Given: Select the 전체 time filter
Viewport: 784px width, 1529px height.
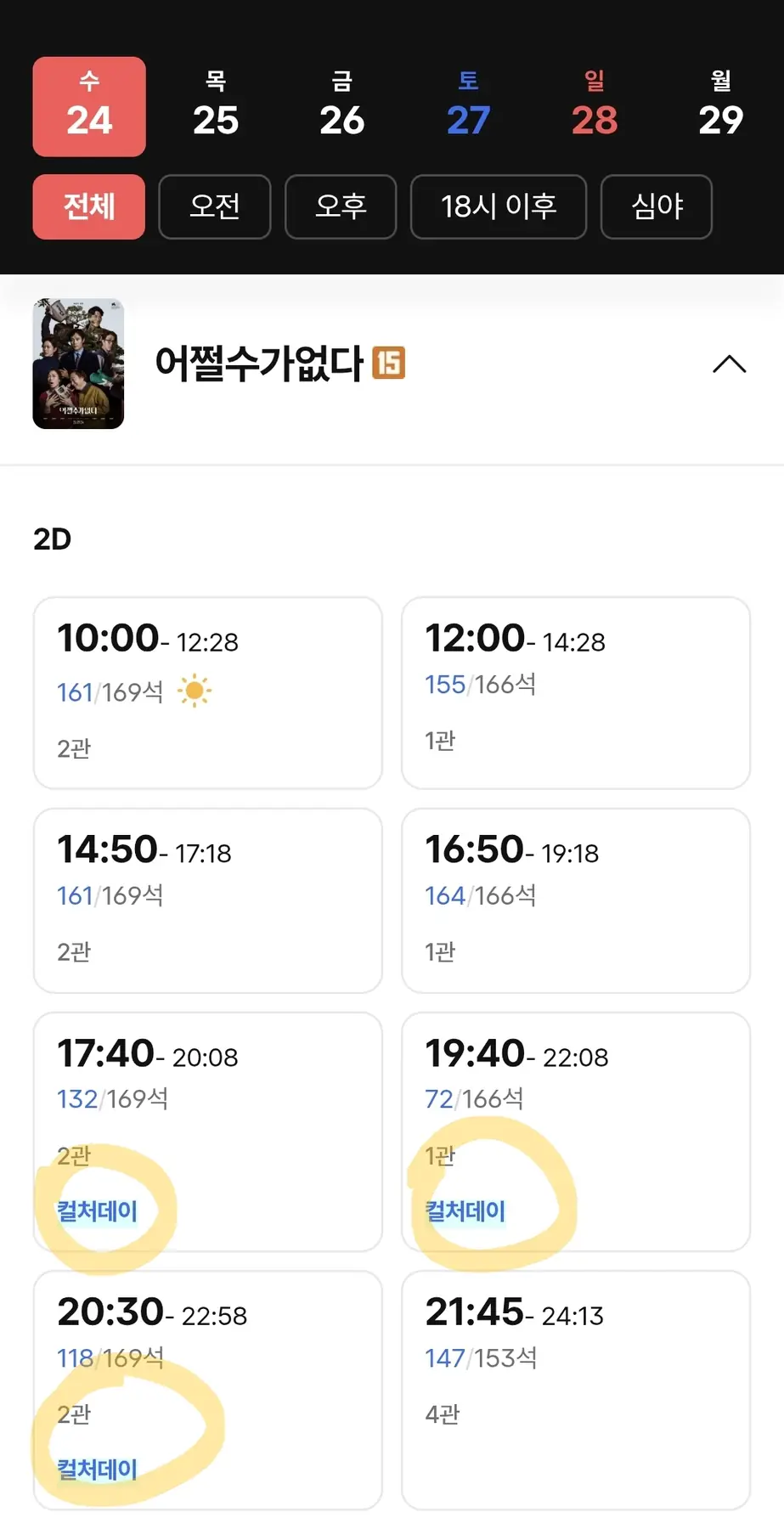Looking at the screenshot, I should pyautogui.click(x=89, y=206).
